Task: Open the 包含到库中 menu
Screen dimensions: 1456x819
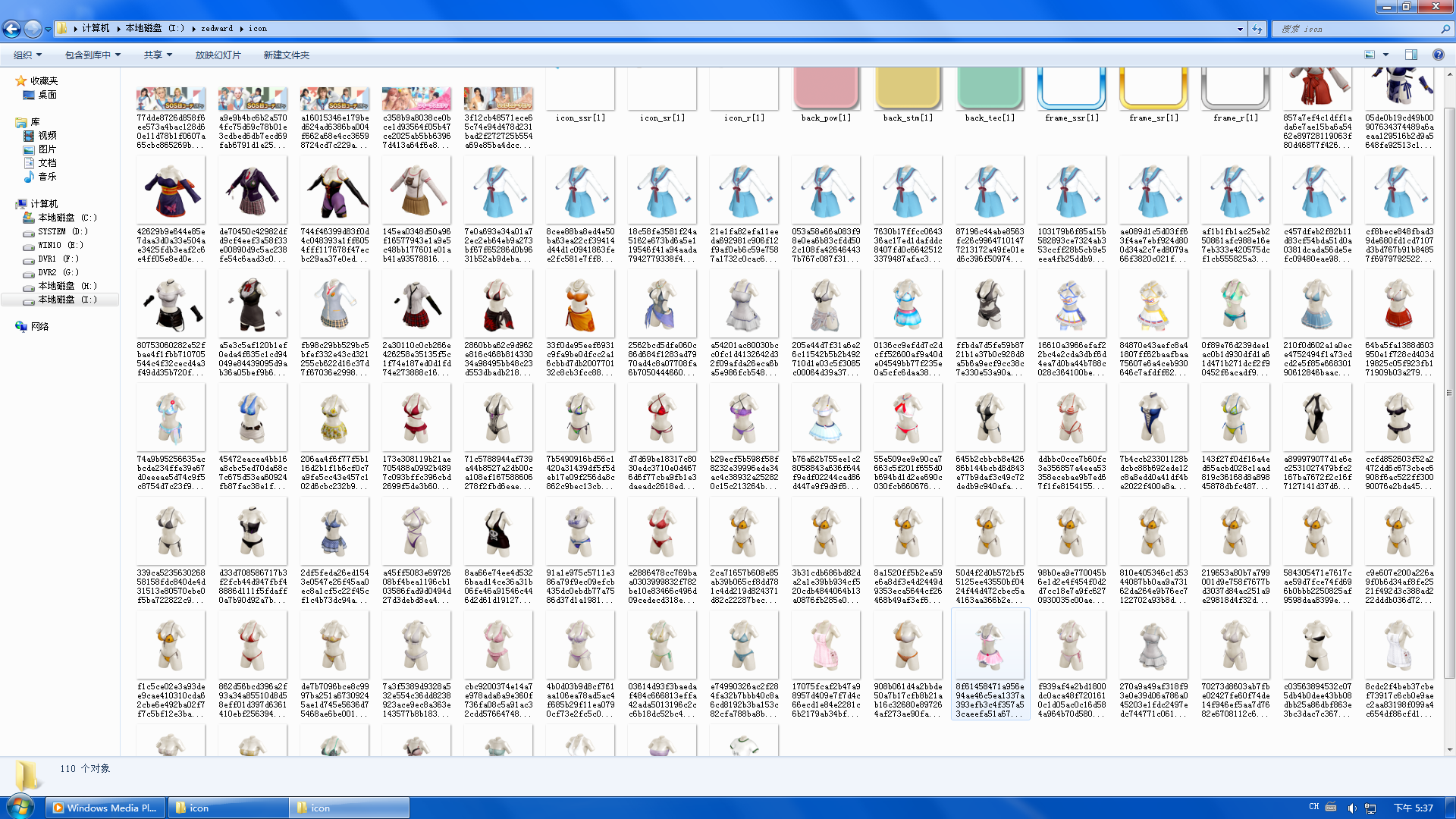Action: coord(93,55)
